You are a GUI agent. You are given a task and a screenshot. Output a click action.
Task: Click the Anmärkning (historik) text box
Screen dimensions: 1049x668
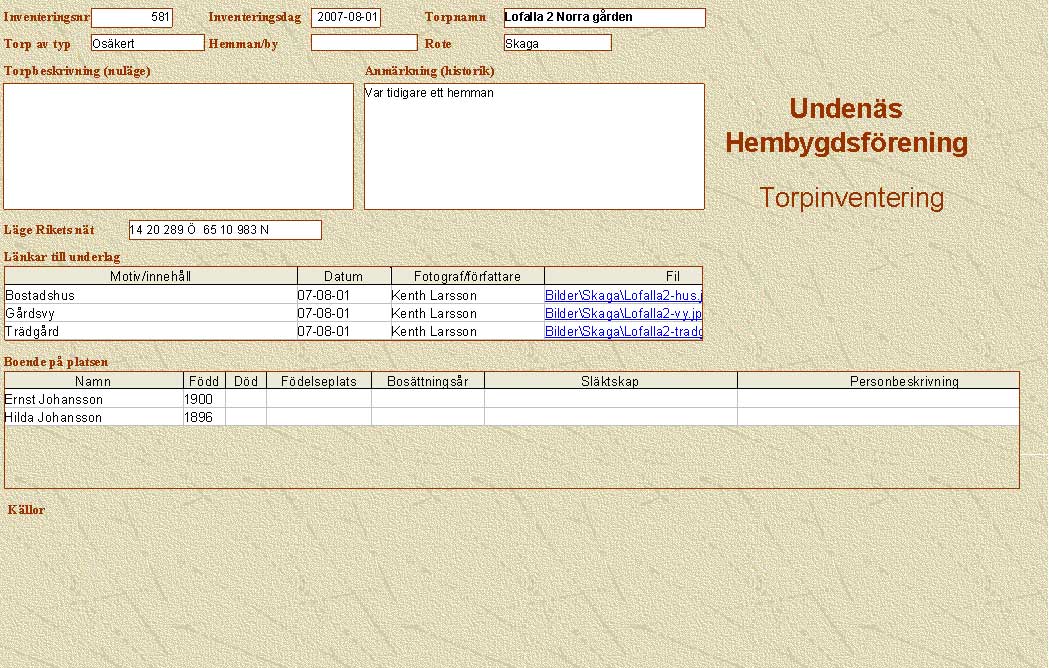pyautogui.click(x=534, y=146)
